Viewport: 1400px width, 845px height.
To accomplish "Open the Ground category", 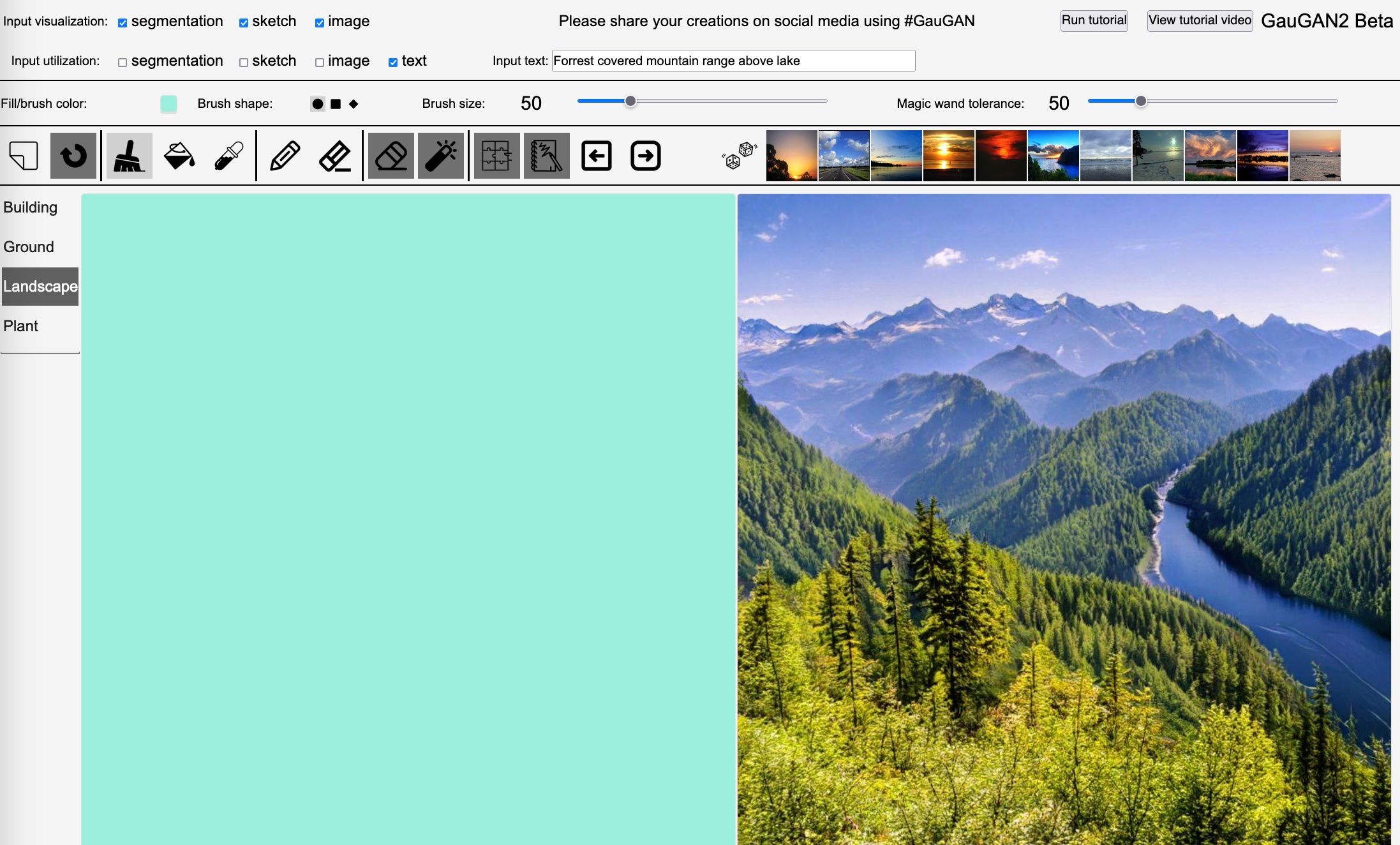I will [29, 247].
